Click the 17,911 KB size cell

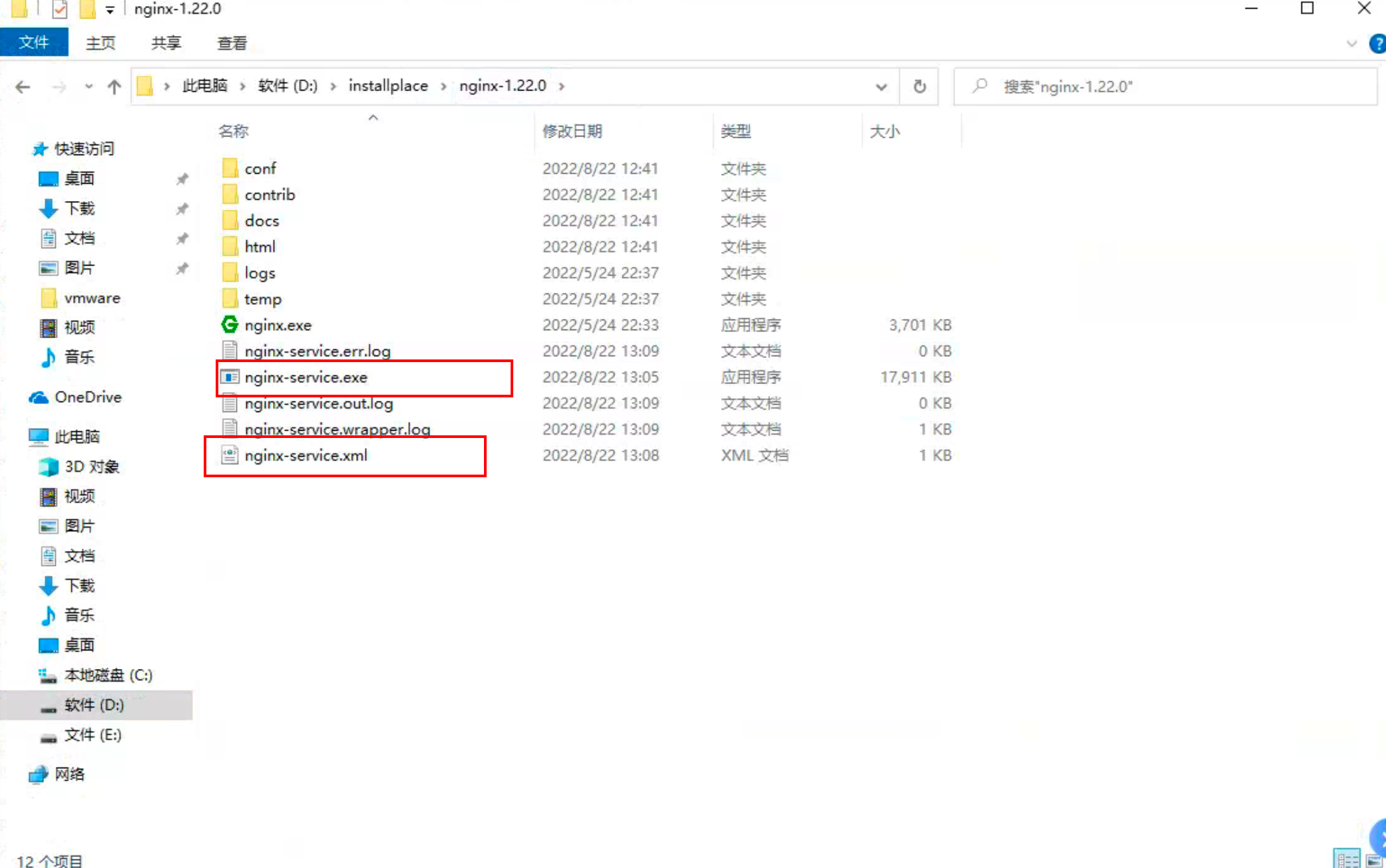pyautogui.click(x=916, y=377)
